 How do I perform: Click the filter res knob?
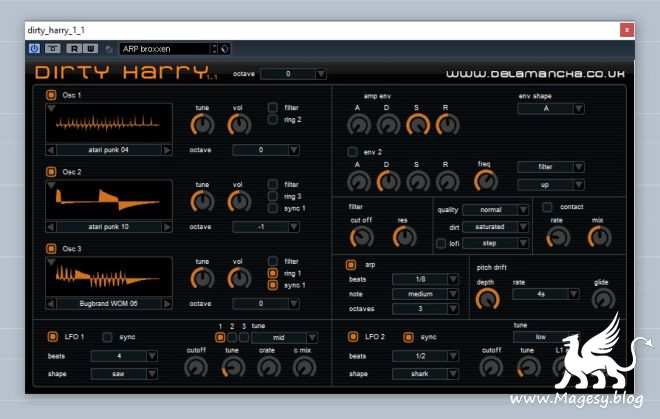click(404, 238)
